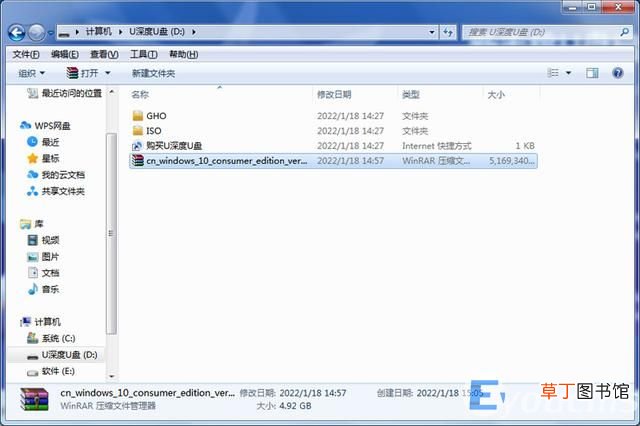
Task: Select 库 in navigation pane
Action: 32,224
